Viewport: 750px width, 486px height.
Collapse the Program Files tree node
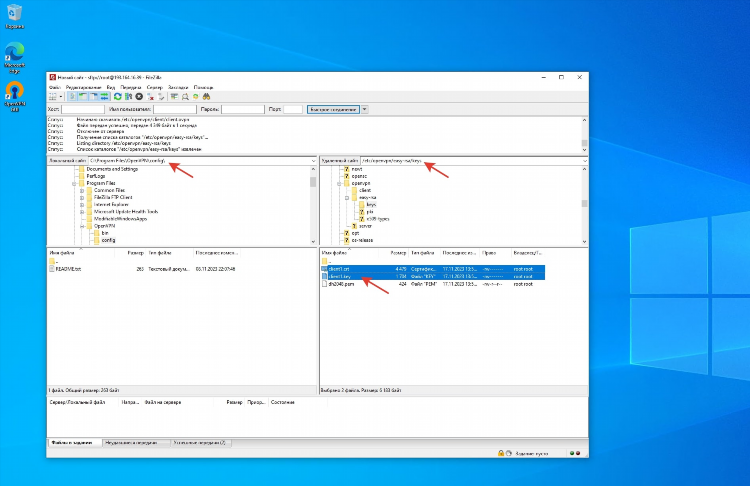point(75,184)
